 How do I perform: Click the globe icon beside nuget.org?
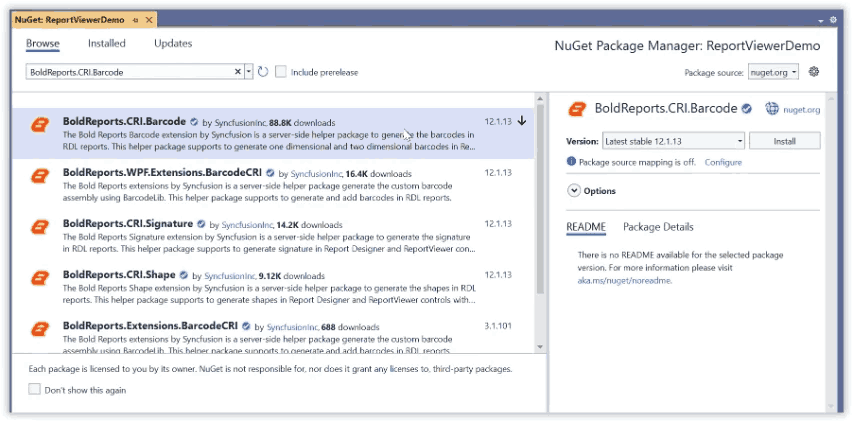pos(772,109)
